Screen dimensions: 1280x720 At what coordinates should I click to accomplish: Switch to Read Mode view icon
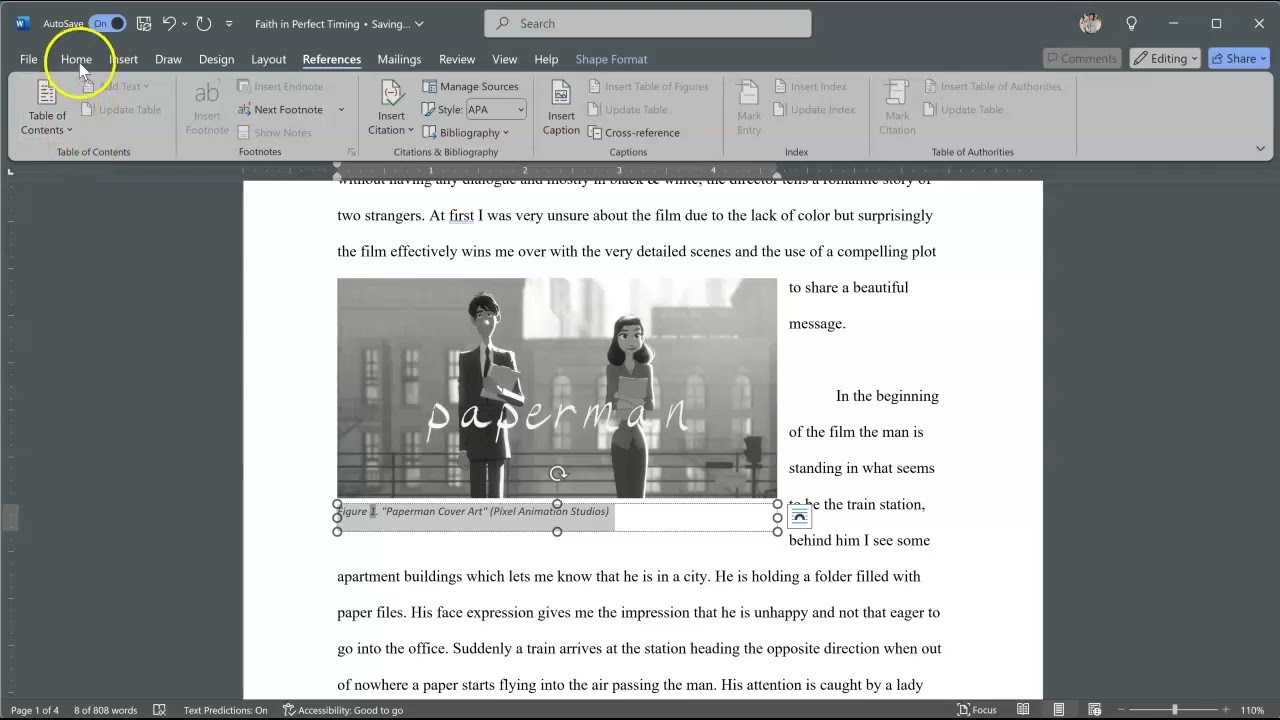click(x=1023, y=710)
